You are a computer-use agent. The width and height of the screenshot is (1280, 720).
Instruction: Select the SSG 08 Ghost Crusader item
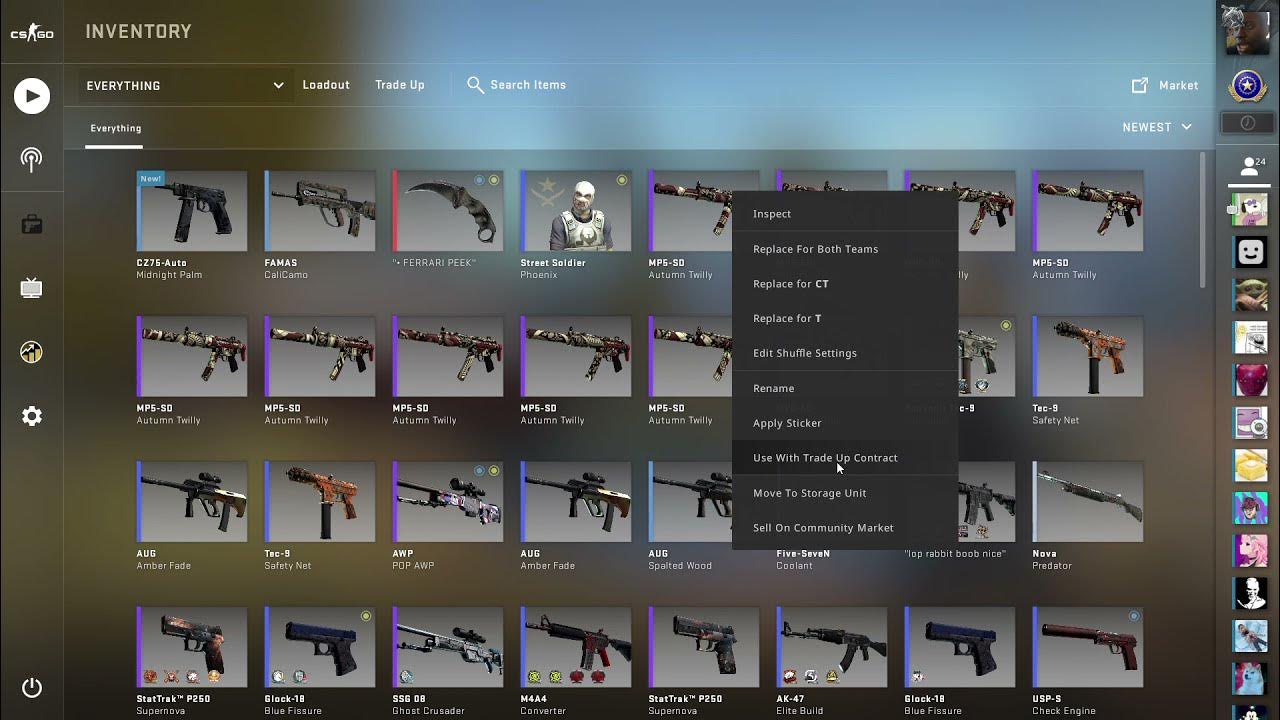click(447, 661)
